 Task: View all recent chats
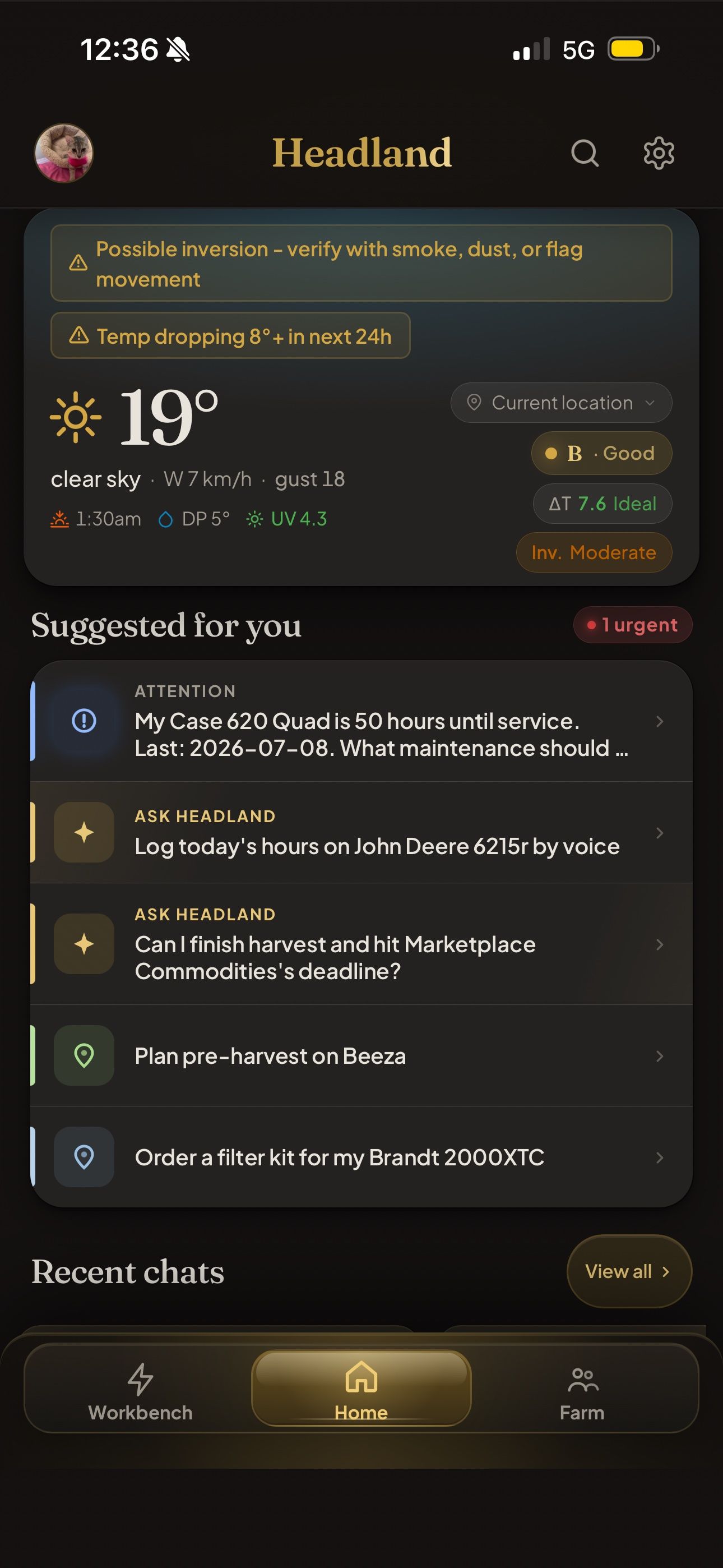(x=629, y=1271)
